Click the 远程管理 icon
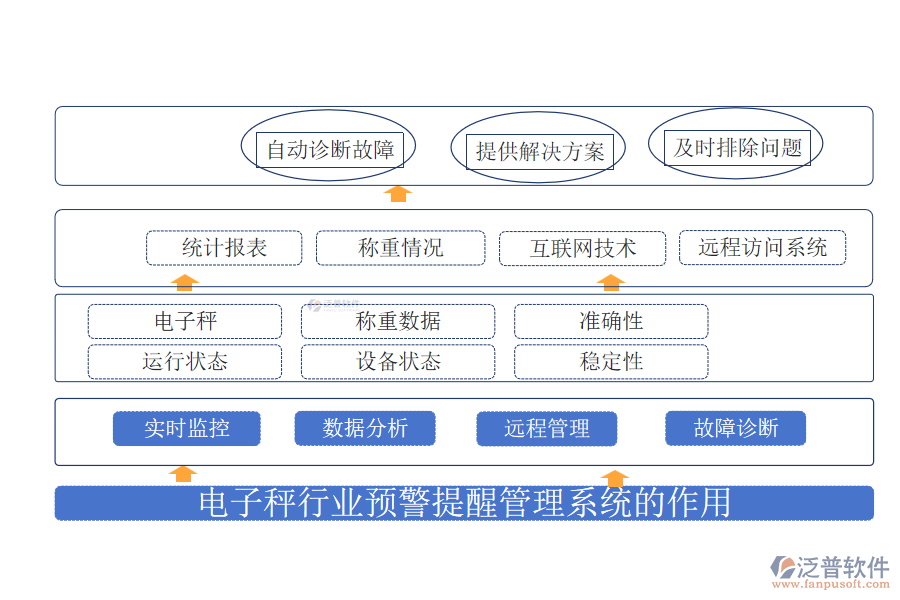Screen dimensions: 900x600 547,428
